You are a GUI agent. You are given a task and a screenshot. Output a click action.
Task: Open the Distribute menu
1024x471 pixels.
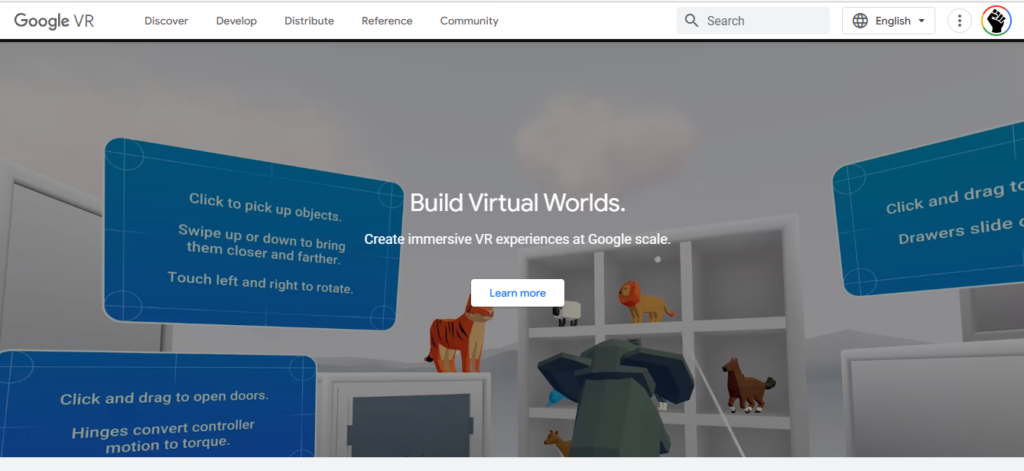309,21
